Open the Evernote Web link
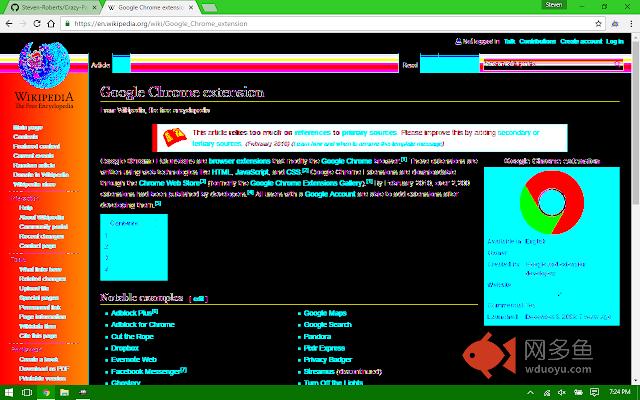 click(133, 359)
